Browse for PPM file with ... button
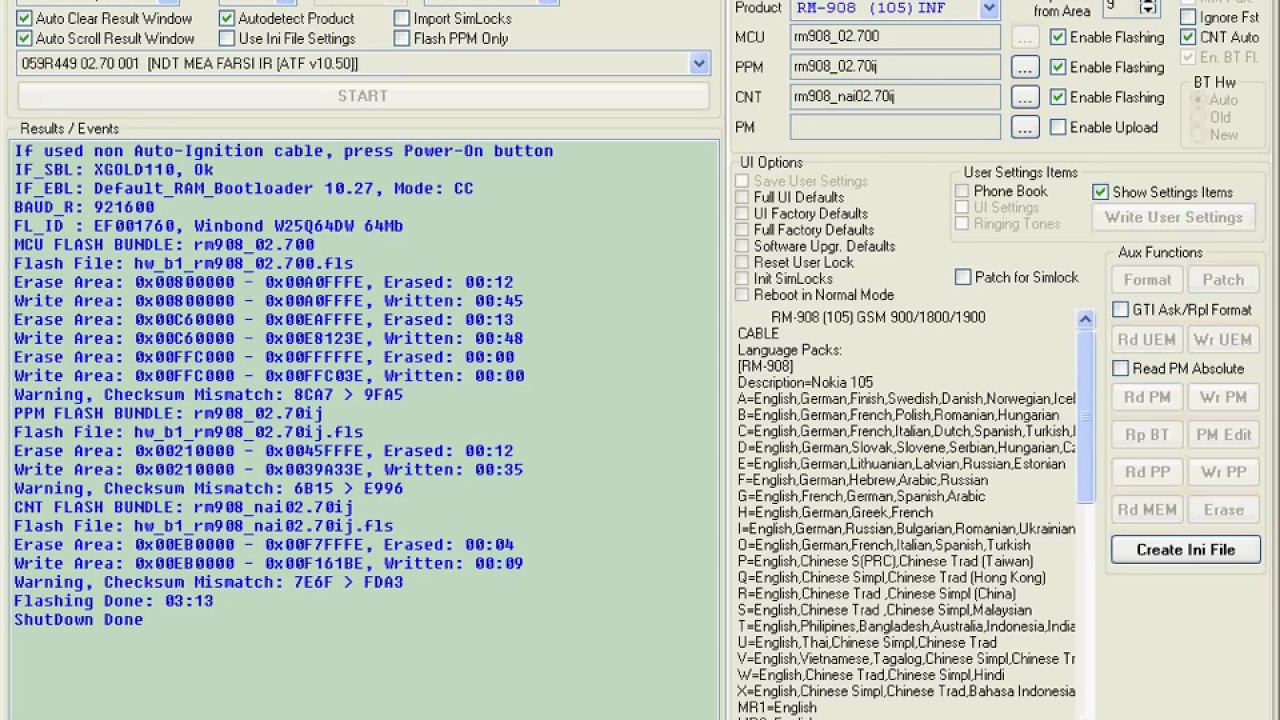This screenshot has height=720, width=1280. click(x=1025, y=67)
